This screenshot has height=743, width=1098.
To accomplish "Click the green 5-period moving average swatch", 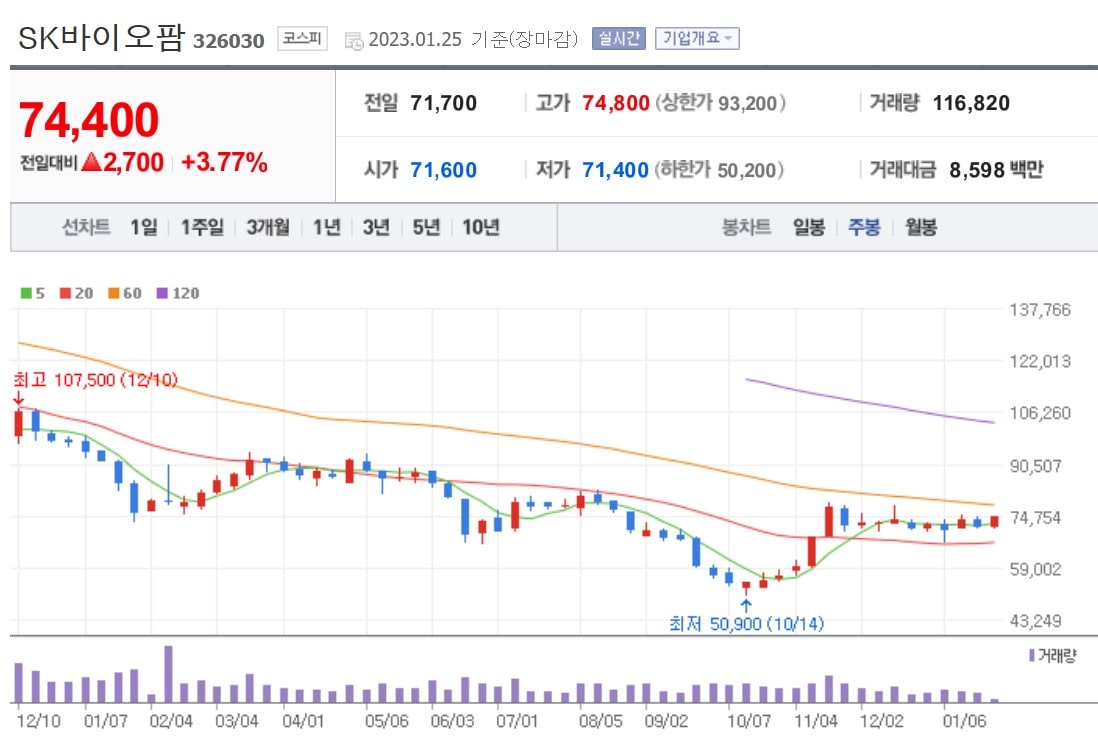I will pos(26,293).
